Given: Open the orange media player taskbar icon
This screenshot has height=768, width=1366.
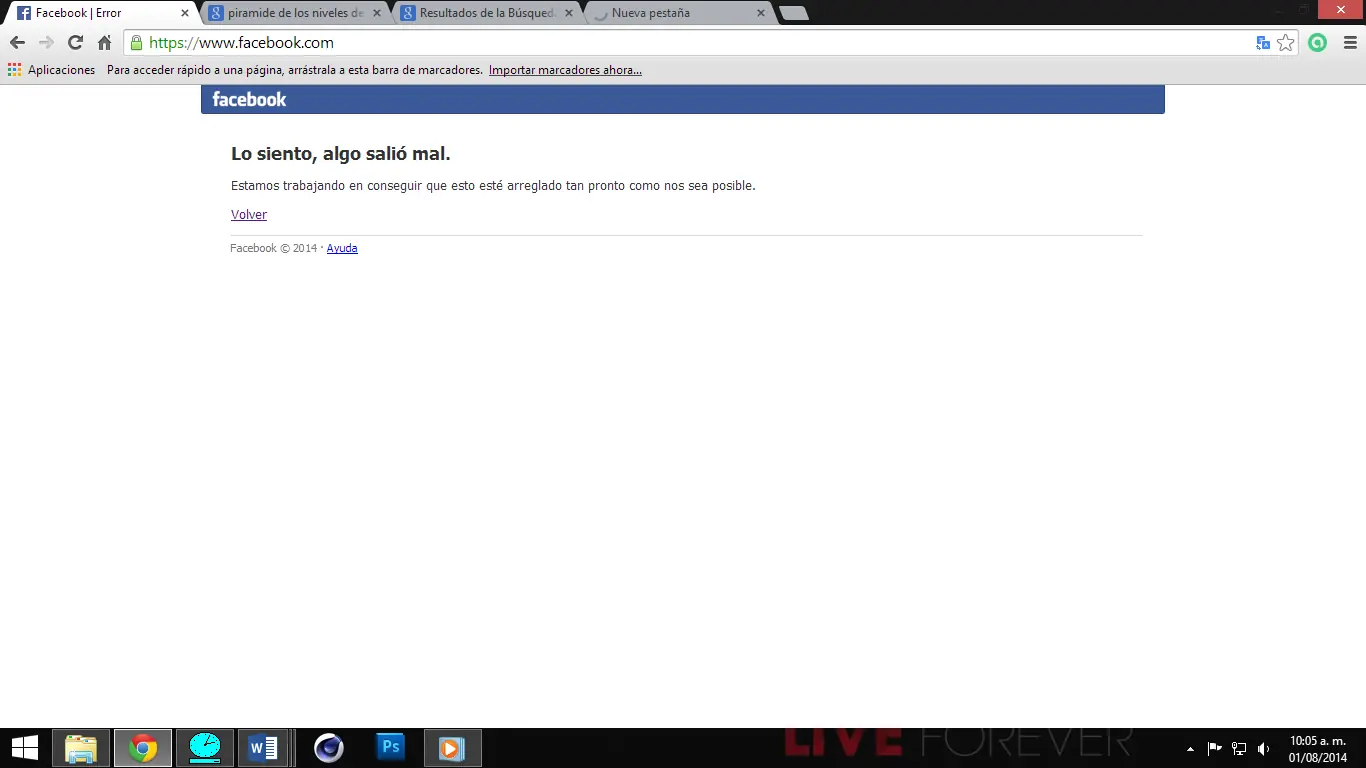Looking at the screenshot, I should click(x=452, y=748).
